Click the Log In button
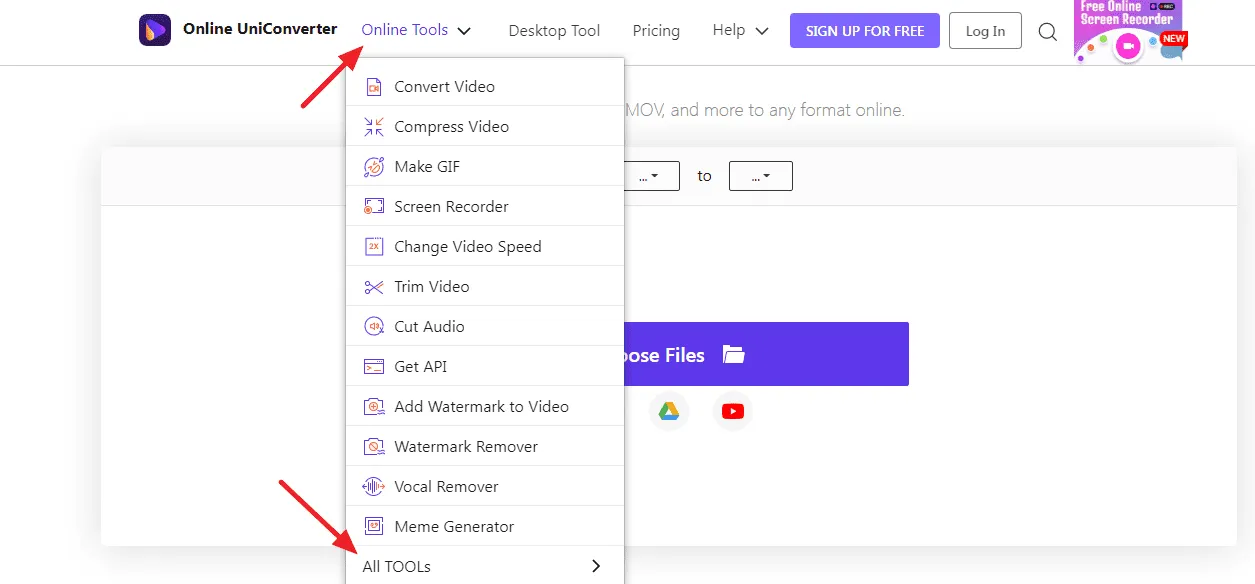The height and width of the screenshot is (584, 1255). (x=985, y=31)
